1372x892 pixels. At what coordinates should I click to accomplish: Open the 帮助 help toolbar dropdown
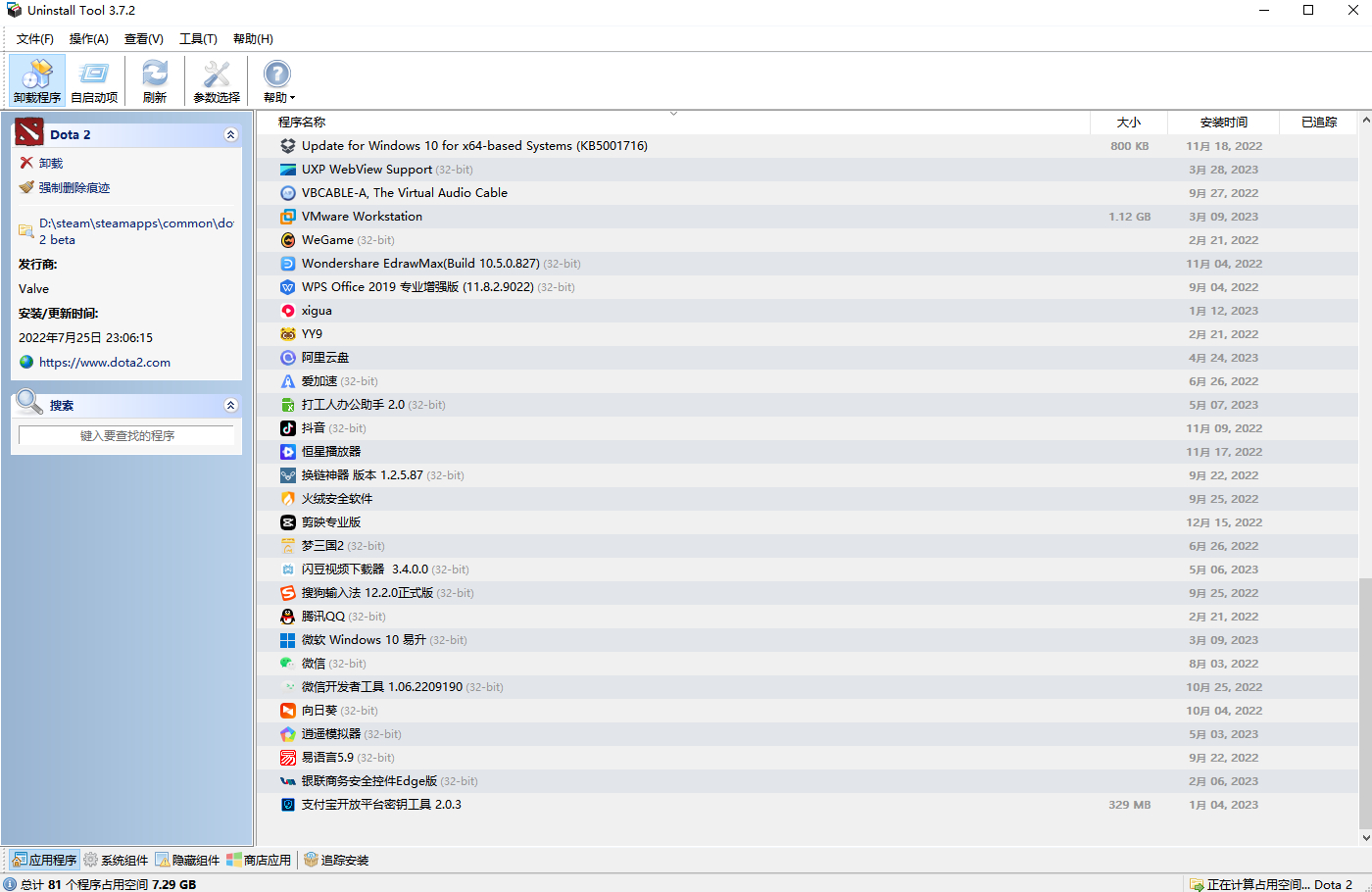(x=278, y=80)
